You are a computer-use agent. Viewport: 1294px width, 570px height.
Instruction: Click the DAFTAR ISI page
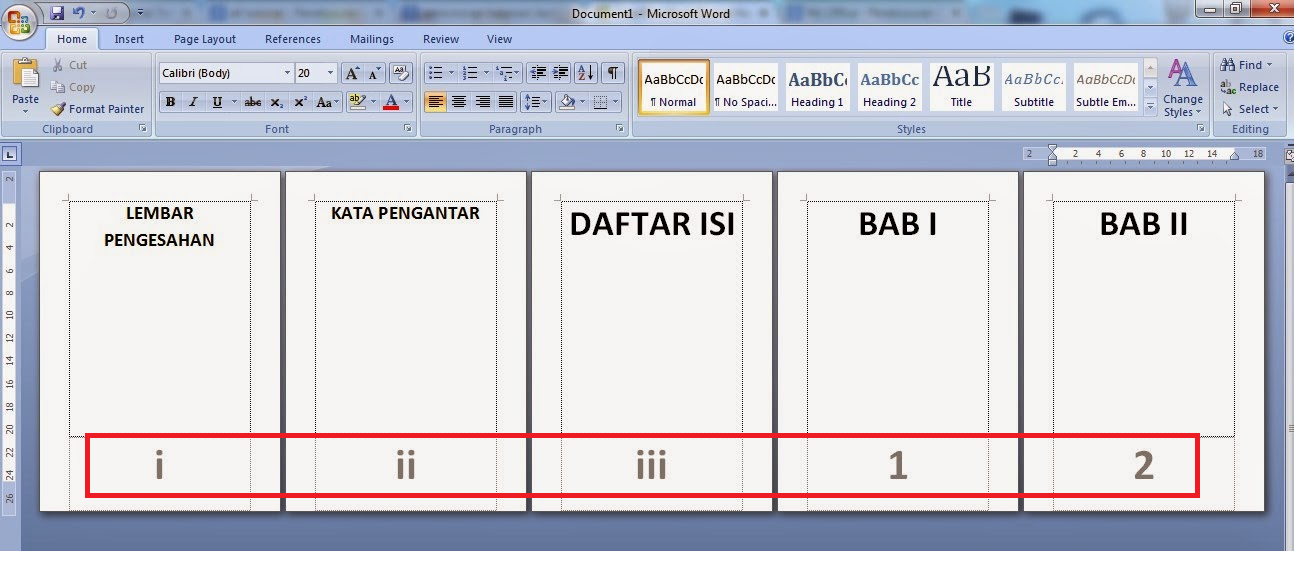click(x=651, y=341)
